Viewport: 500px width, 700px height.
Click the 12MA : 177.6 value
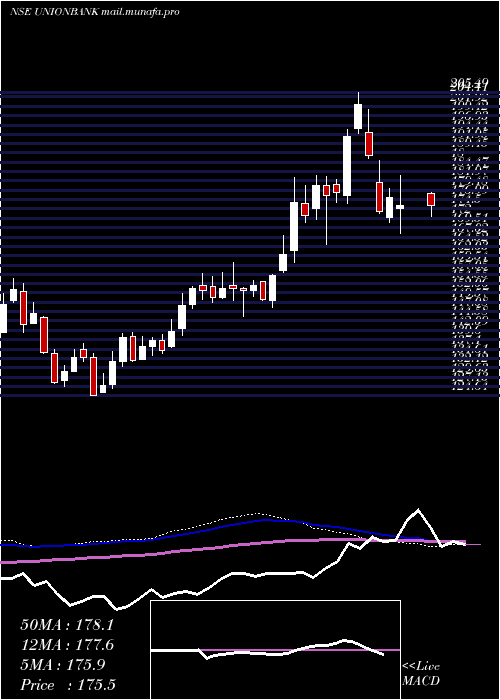point(67,645)
